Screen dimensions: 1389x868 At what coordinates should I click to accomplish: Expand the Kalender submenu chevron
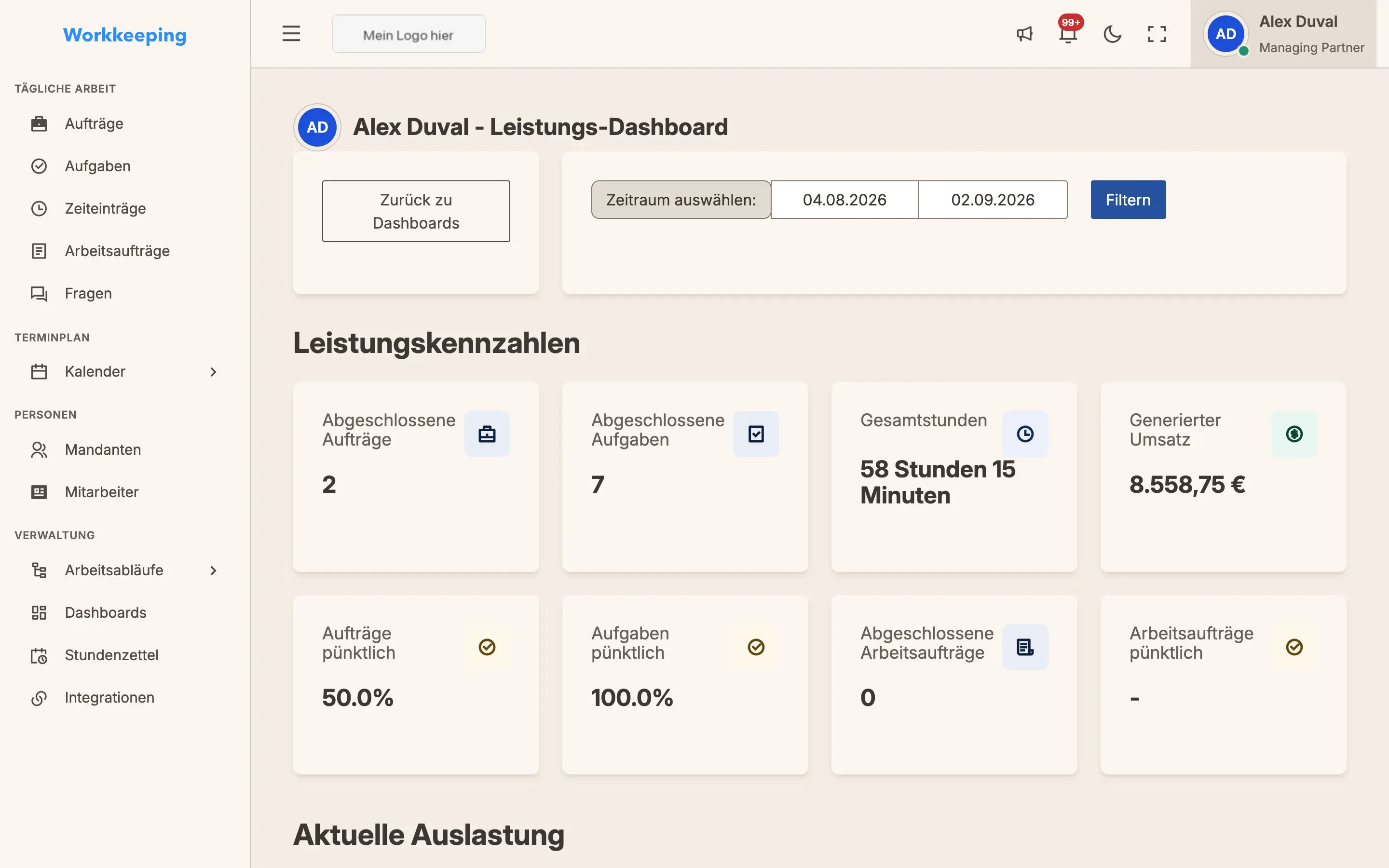pyautogui.click(x=213, y=372)
